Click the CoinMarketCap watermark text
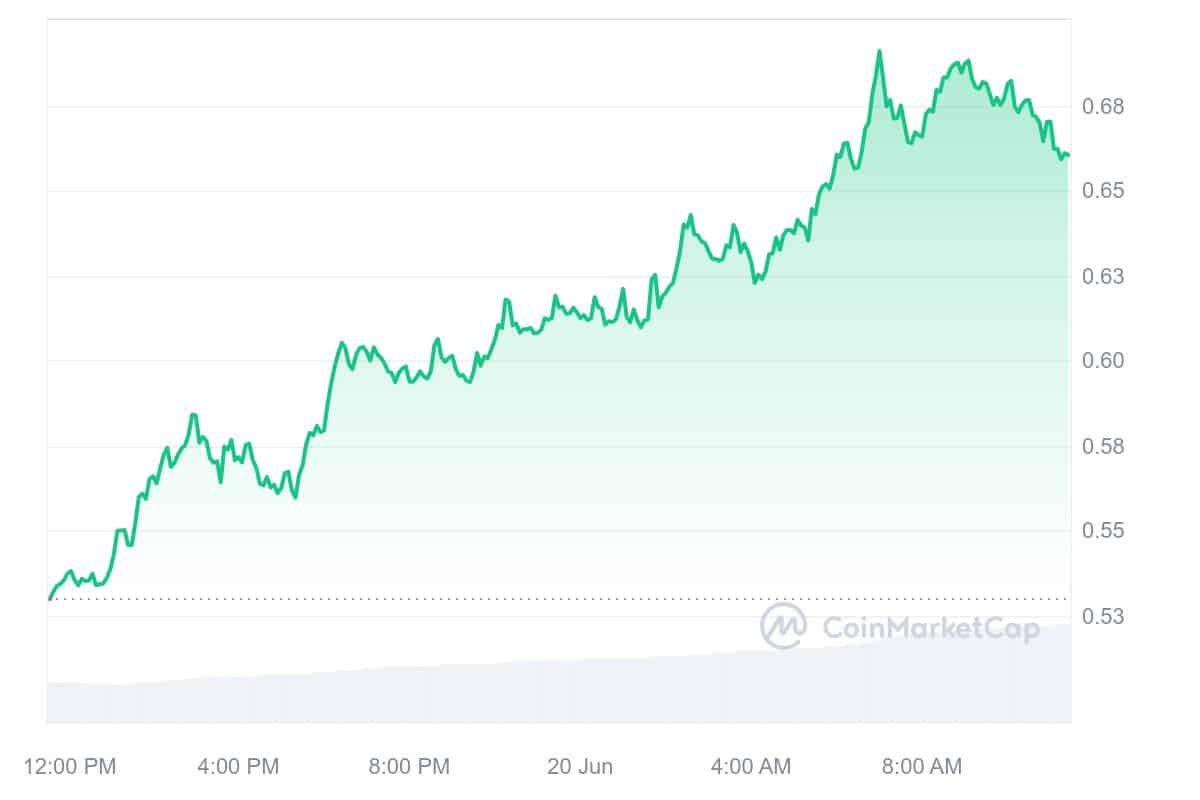This screenshot has height=800, width=1200. [930, 627]
